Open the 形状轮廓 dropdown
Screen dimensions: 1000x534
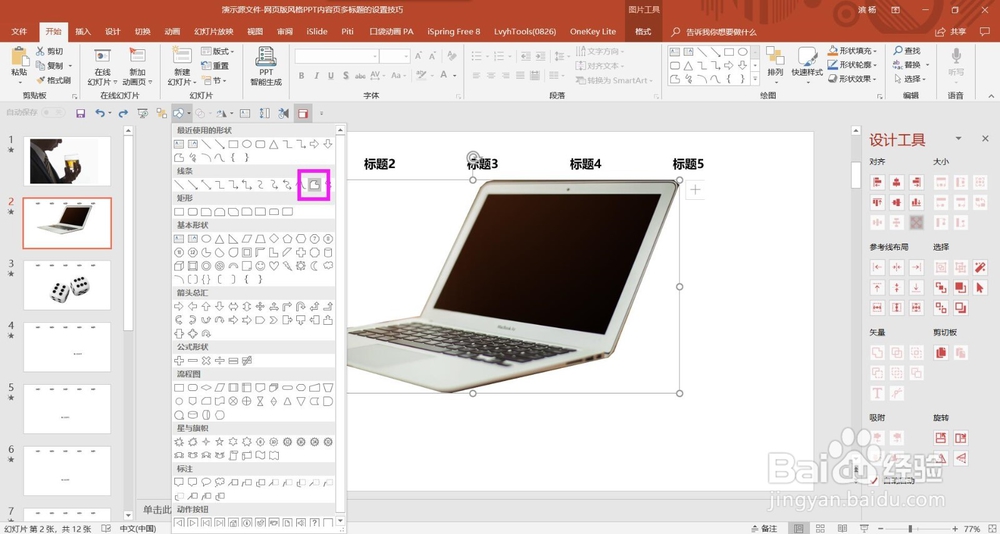tap(853, 64)
